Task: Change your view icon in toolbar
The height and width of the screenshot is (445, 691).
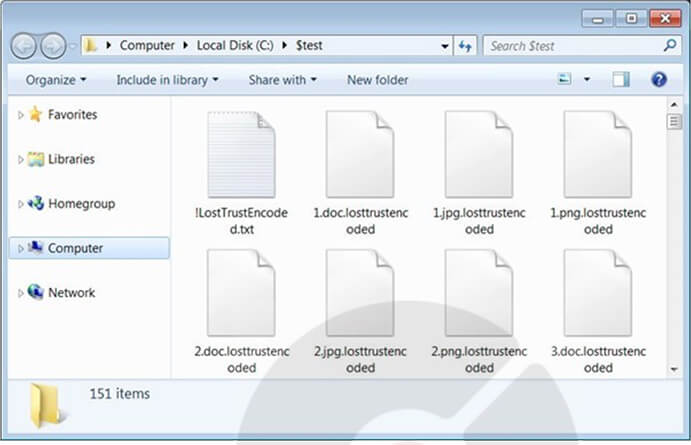Action: coord(565,79)
